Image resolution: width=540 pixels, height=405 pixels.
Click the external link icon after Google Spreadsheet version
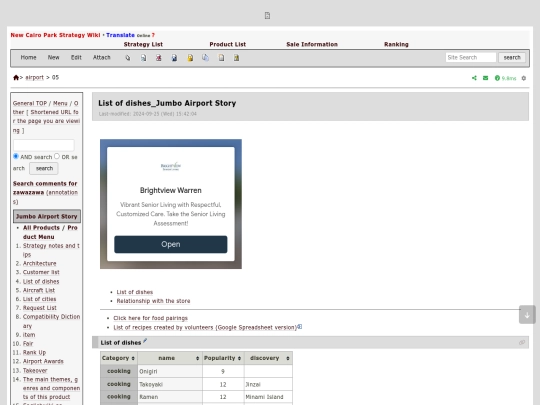tap(300, 326)
